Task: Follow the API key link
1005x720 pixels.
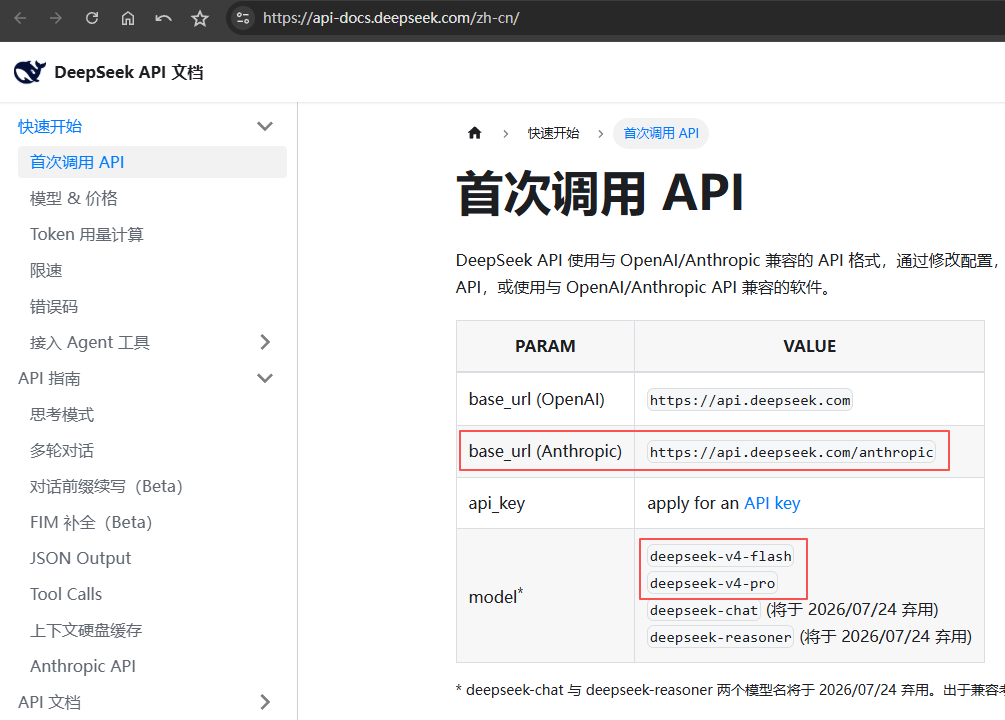Action: point(772,503)
